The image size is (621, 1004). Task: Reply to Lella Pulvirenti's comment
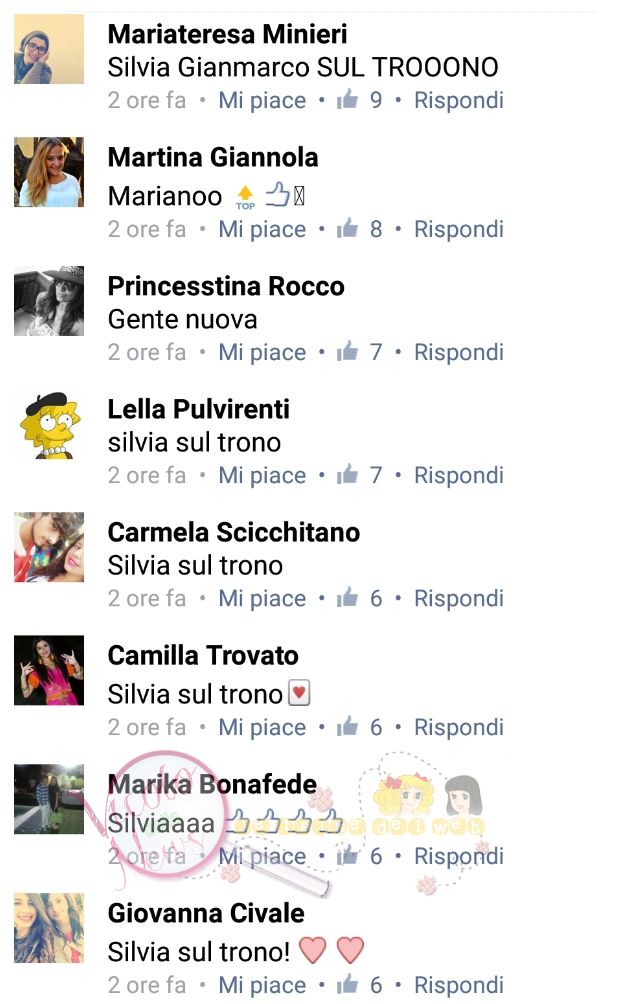459,475
